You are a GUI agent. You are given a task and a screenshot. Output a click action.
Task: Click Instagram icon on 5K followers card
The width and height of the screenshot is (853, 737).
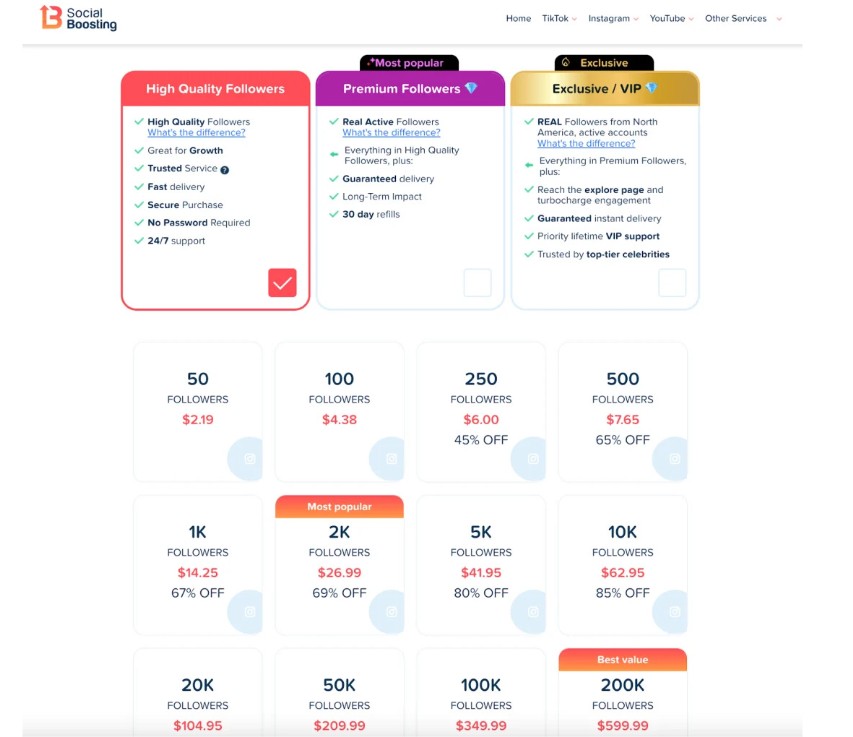[533, 612]
